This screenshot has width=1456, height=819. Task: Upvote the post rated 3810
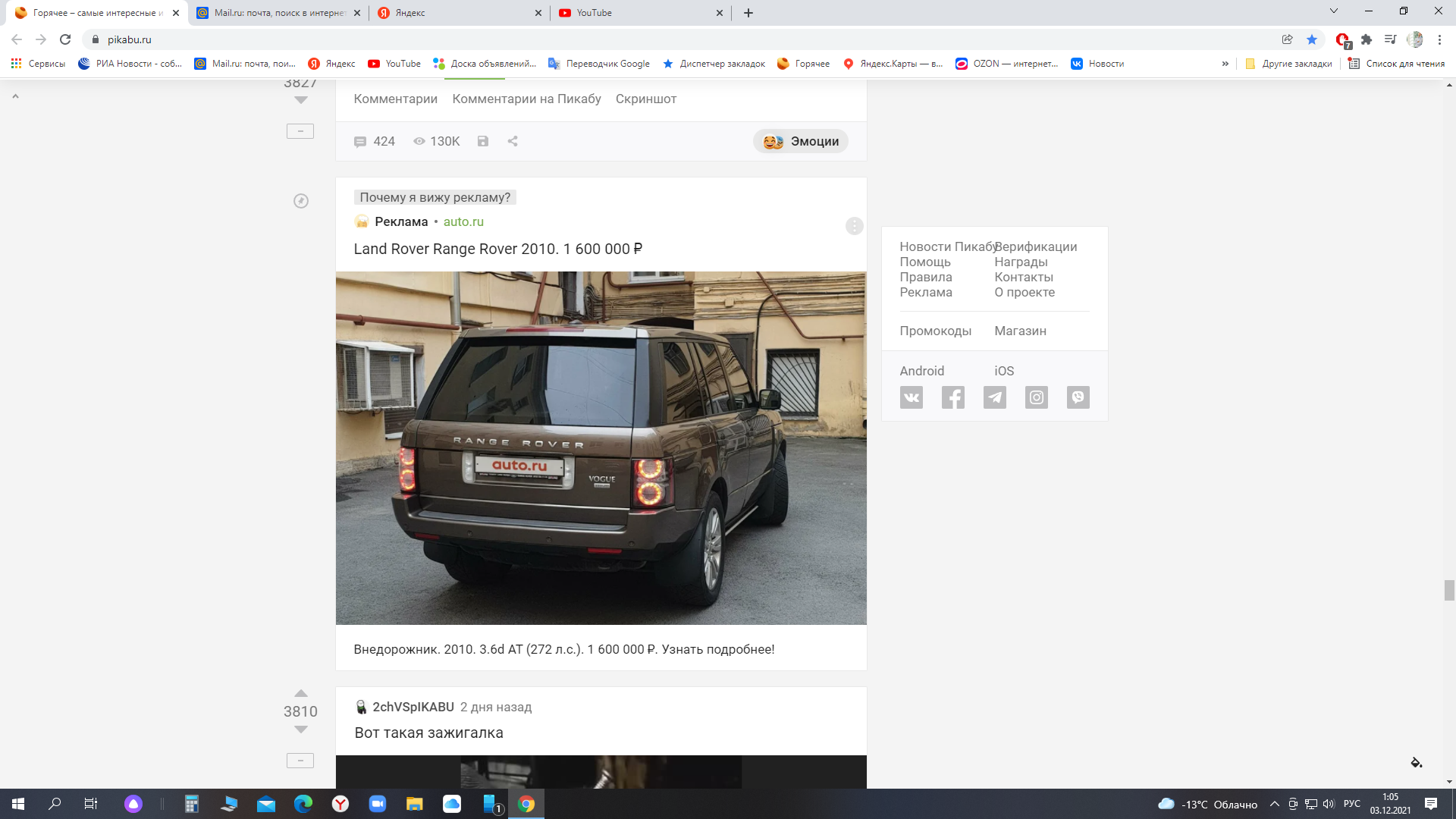click(x=301, y=693)
